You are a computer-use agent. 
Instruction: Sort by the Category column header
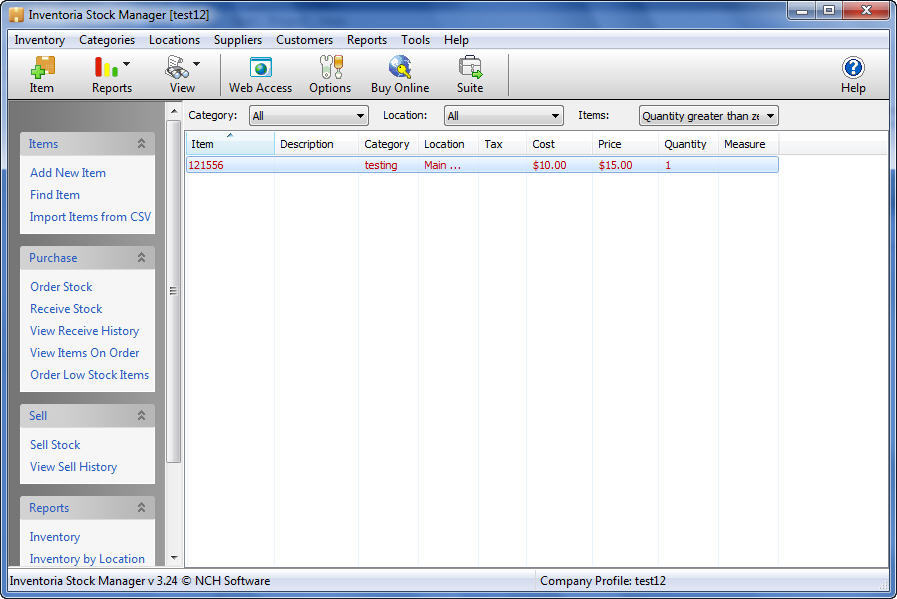pos(388,144)
